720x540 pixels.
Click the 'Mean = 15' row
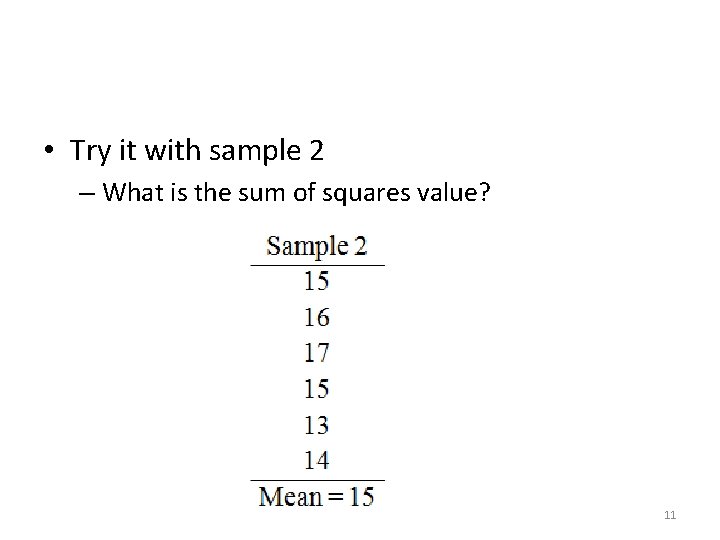point(317,495)
